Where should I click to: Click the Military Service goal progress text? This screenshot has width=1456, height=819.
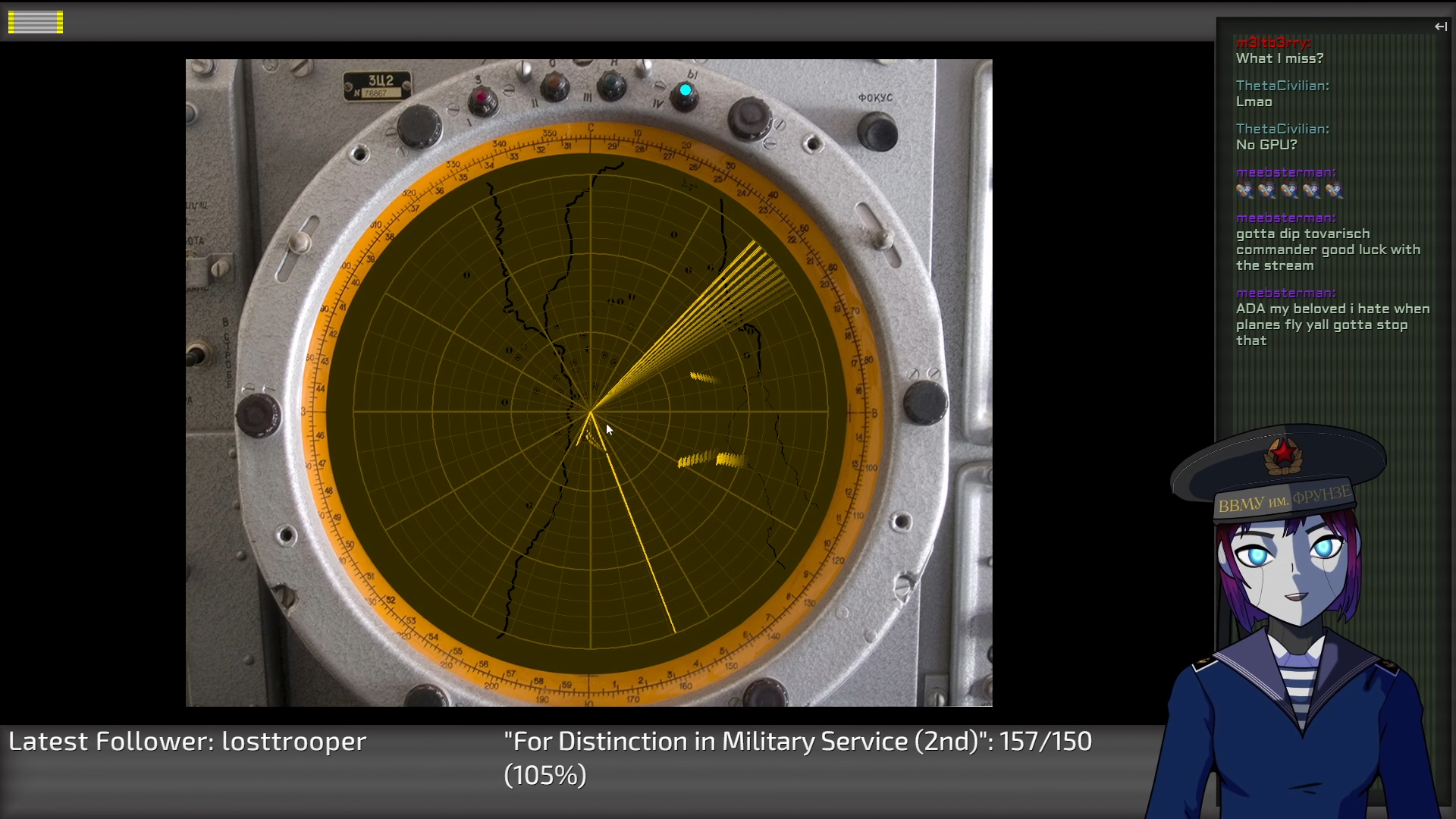coord(797,757)
